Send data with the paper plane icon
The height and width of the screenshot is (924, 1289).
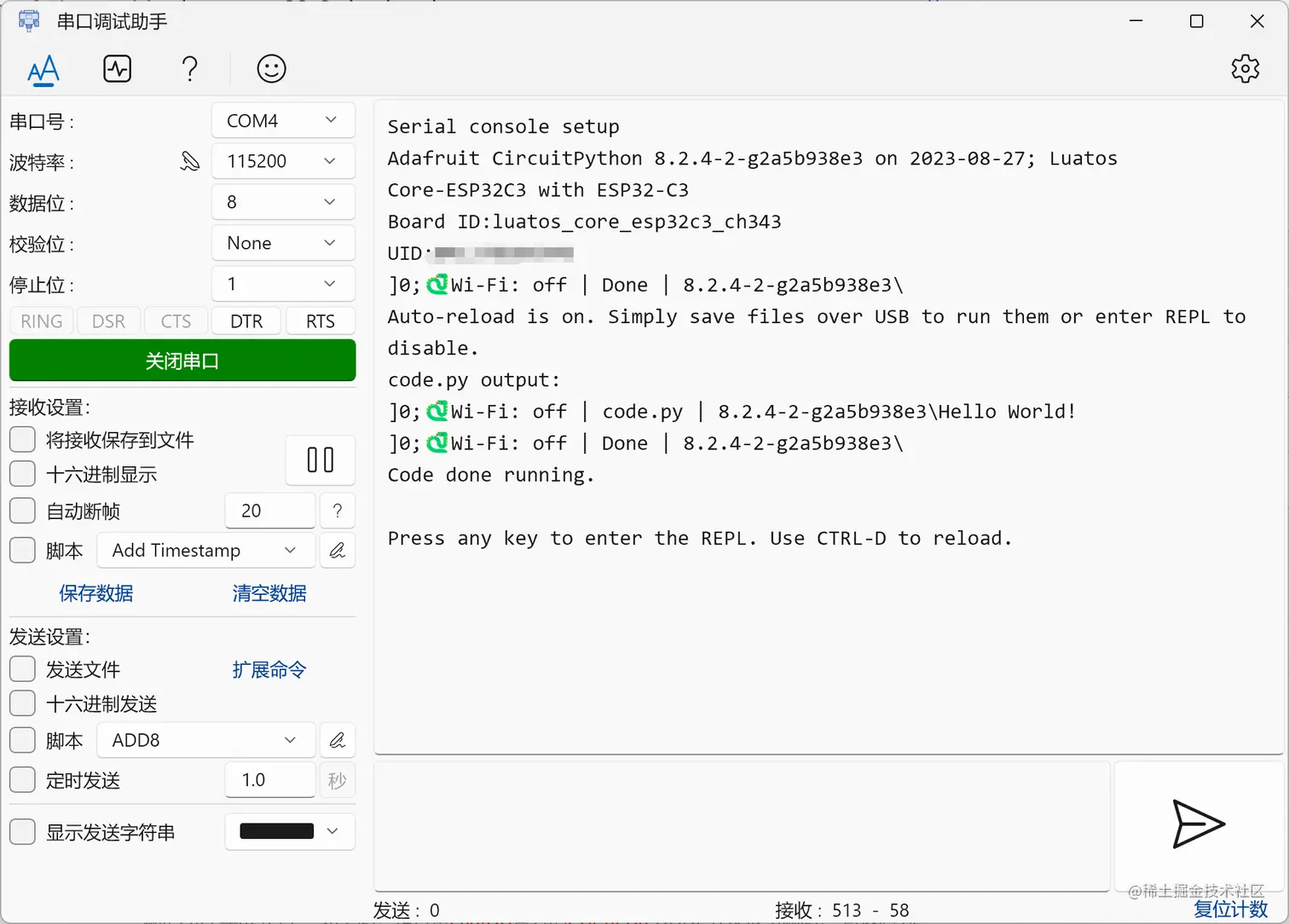(x=1198, y=823)
